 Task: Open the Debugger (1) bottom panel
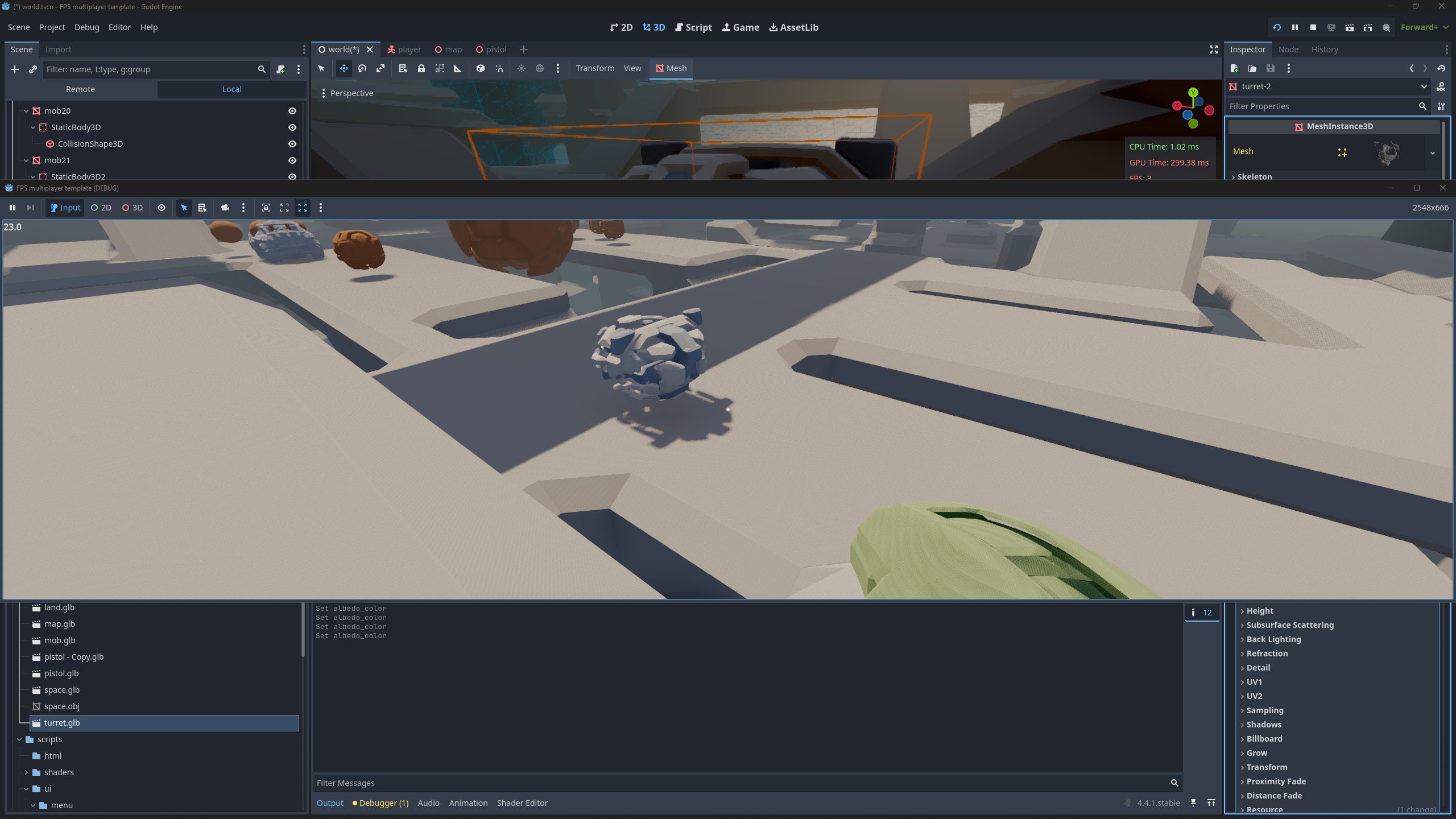coord(380,803)
